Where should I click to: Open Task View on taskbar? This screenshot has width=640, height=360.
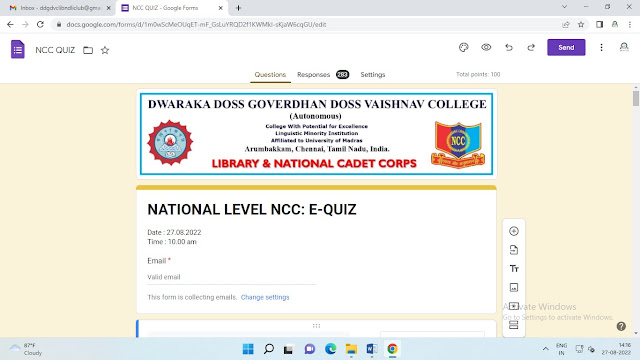[x=289, y=349]
